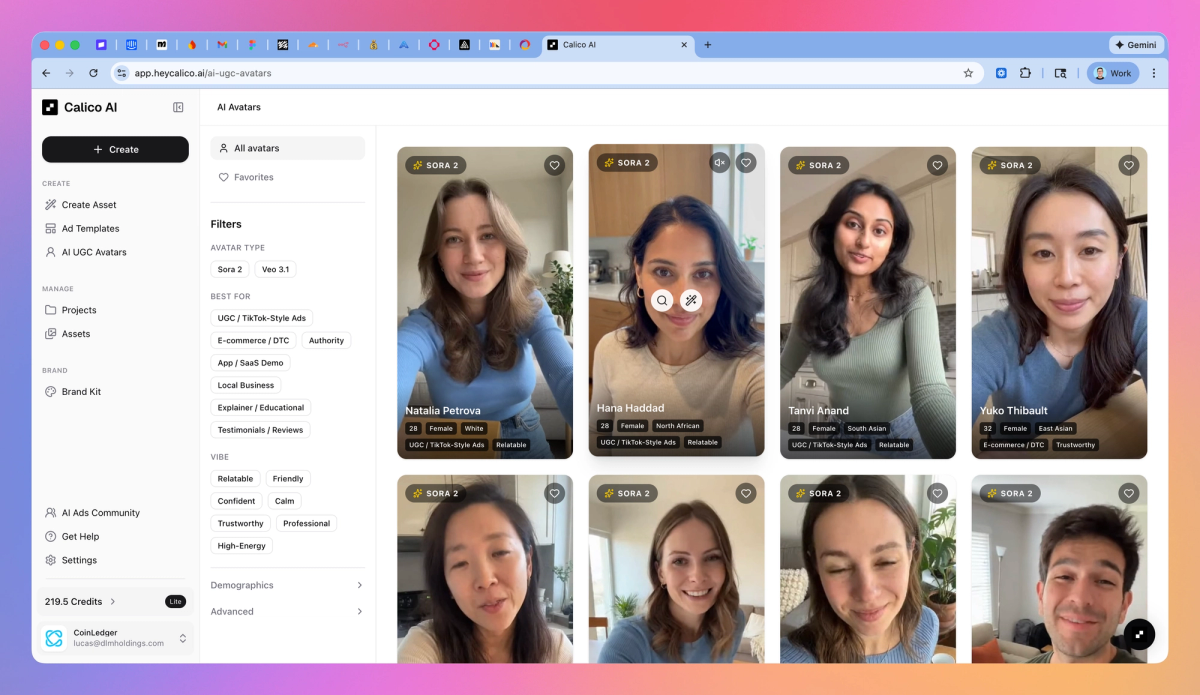Click the address bar URL

tap(203, 73)
